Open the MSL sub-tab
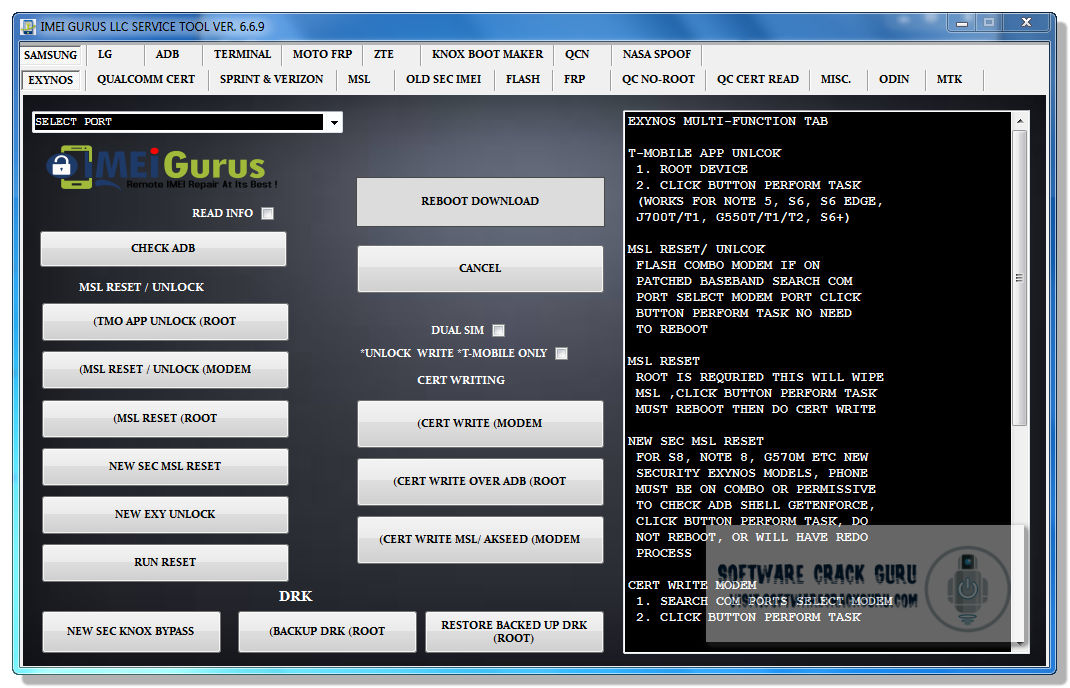This screenshot has height=688, width=1070. [x=359, y=80]
